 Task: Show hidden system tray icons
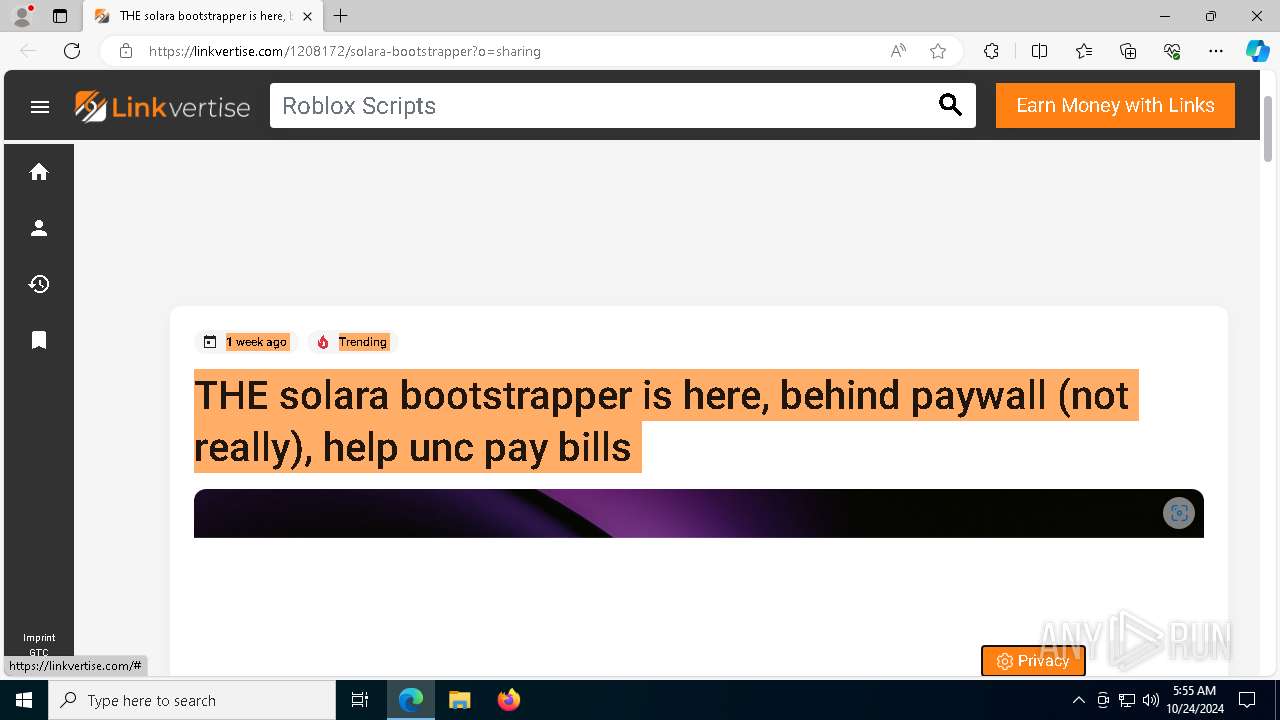pos(1078,700)
